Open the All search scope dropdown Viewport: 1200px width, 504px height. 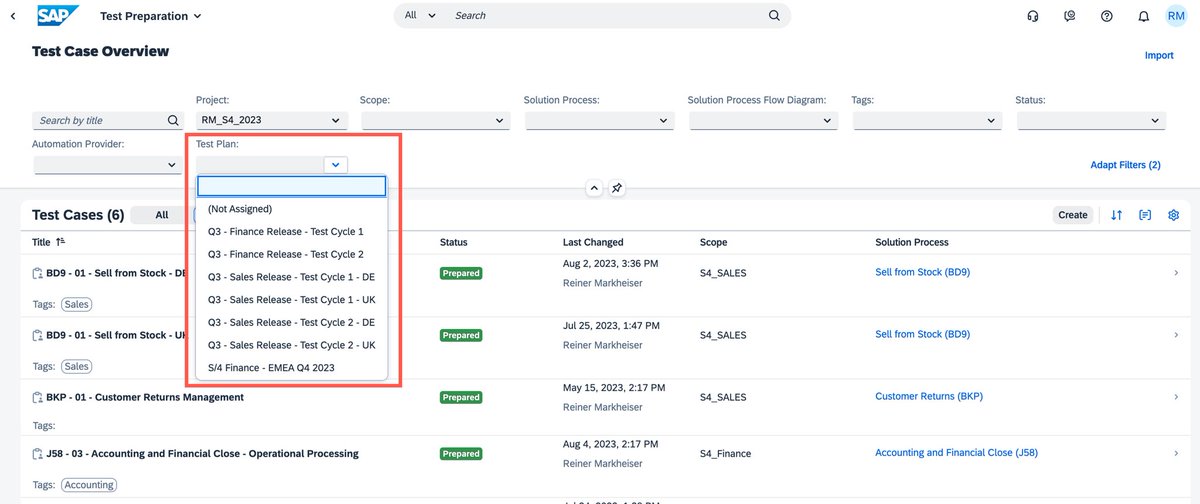(420, 16)
